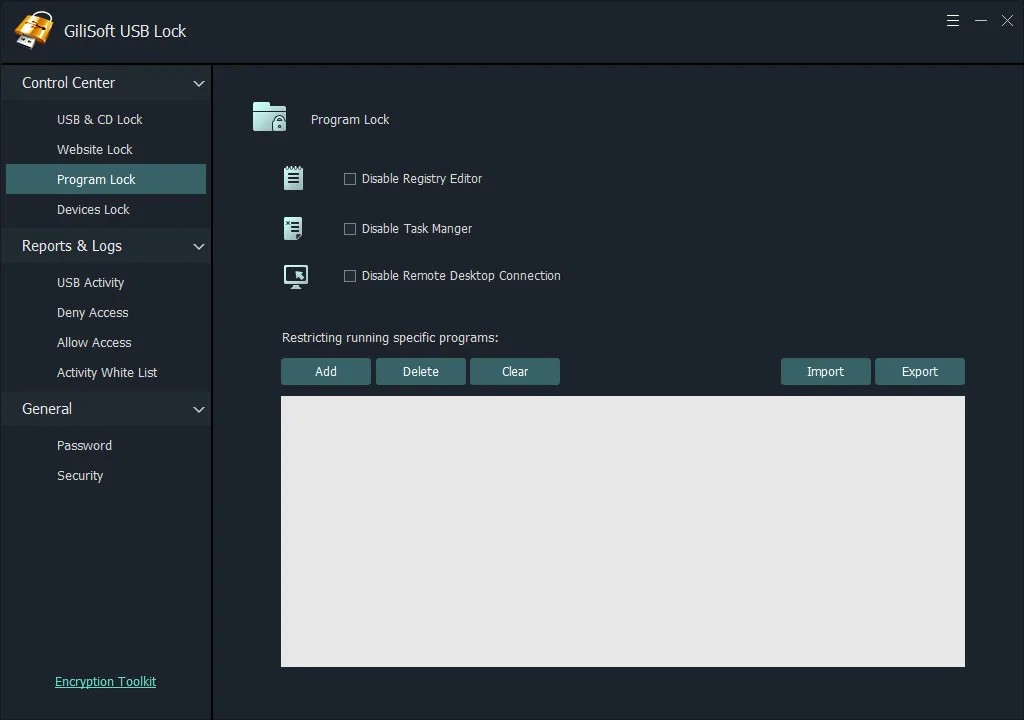Screen dimensions: 1024x720
Task: Click the Registry Editor notepad icon
Action: [x=293, y=178]
